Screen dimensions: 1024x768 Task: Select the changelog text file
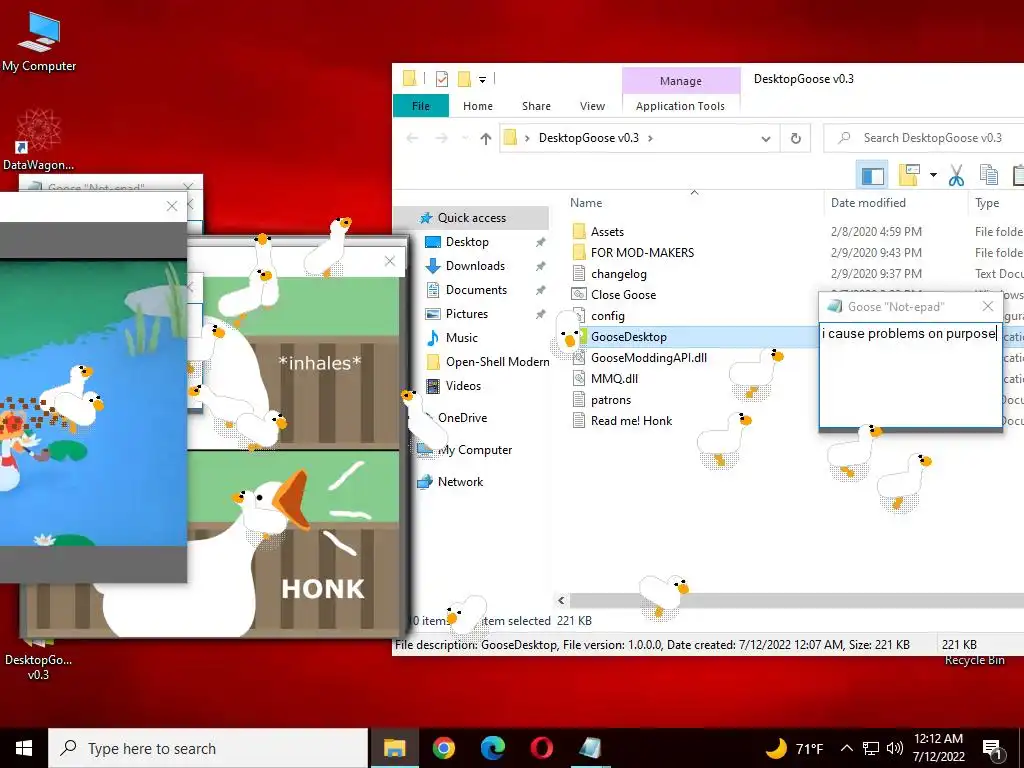(618, 274)
